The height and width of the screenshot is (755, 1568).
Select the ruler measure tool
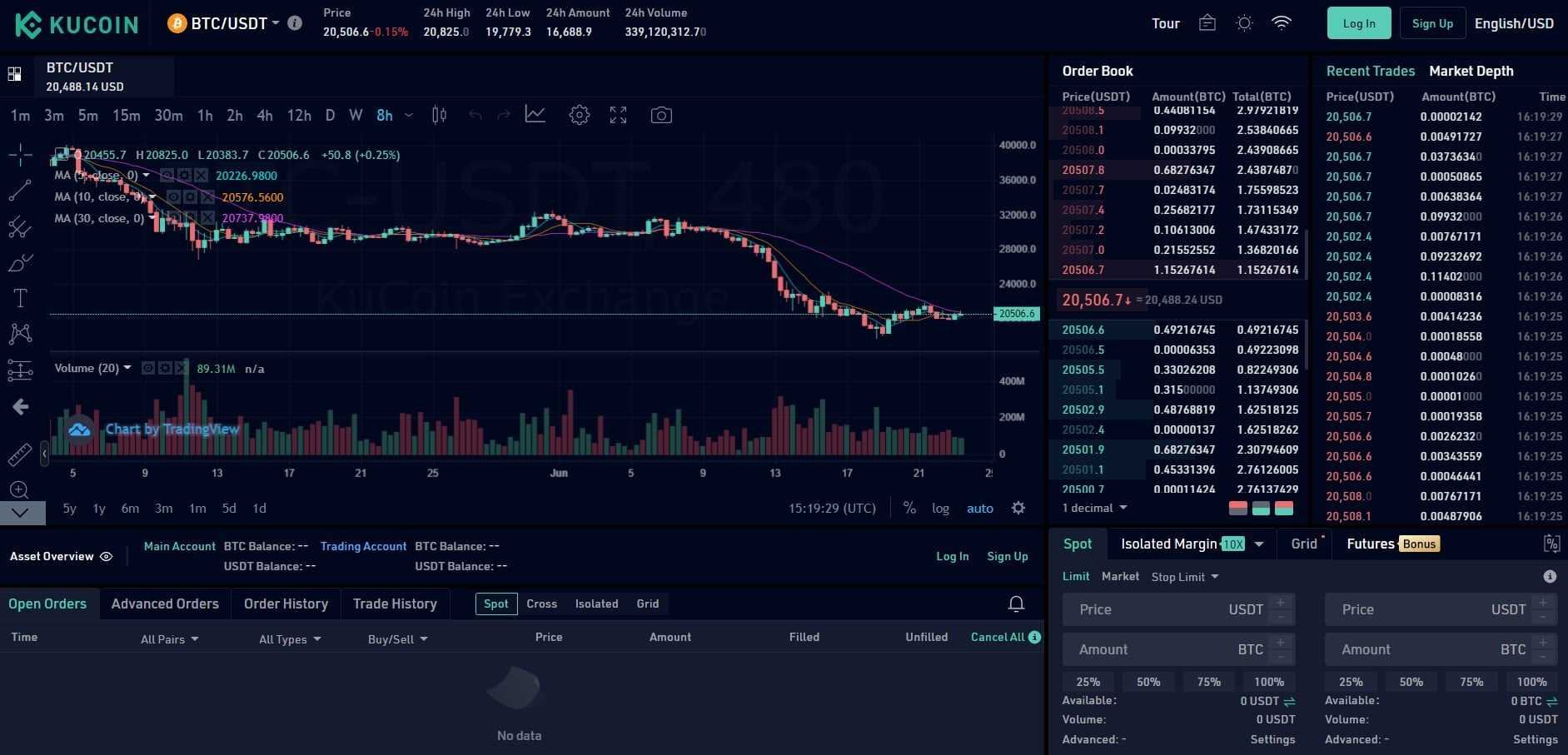[20, 454]
